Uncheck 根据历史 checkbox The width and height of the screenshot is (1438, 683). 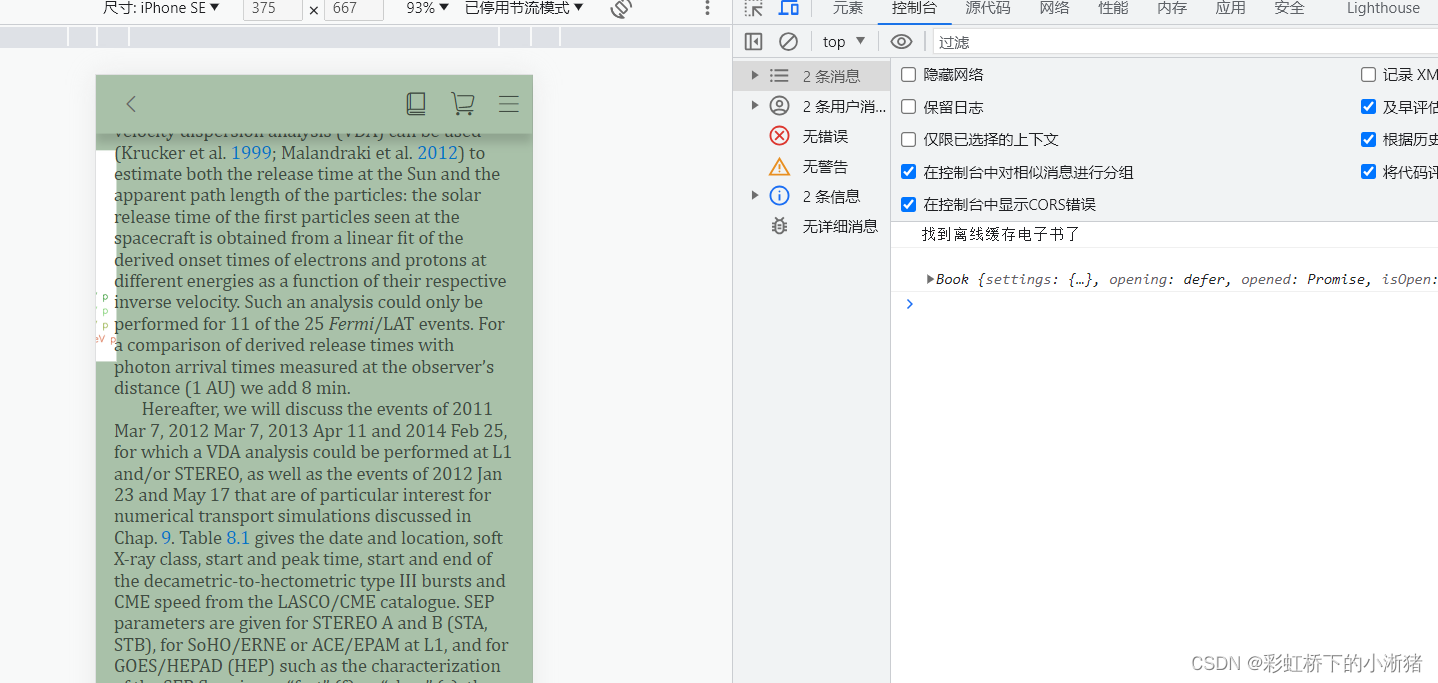pos(1368,139)
